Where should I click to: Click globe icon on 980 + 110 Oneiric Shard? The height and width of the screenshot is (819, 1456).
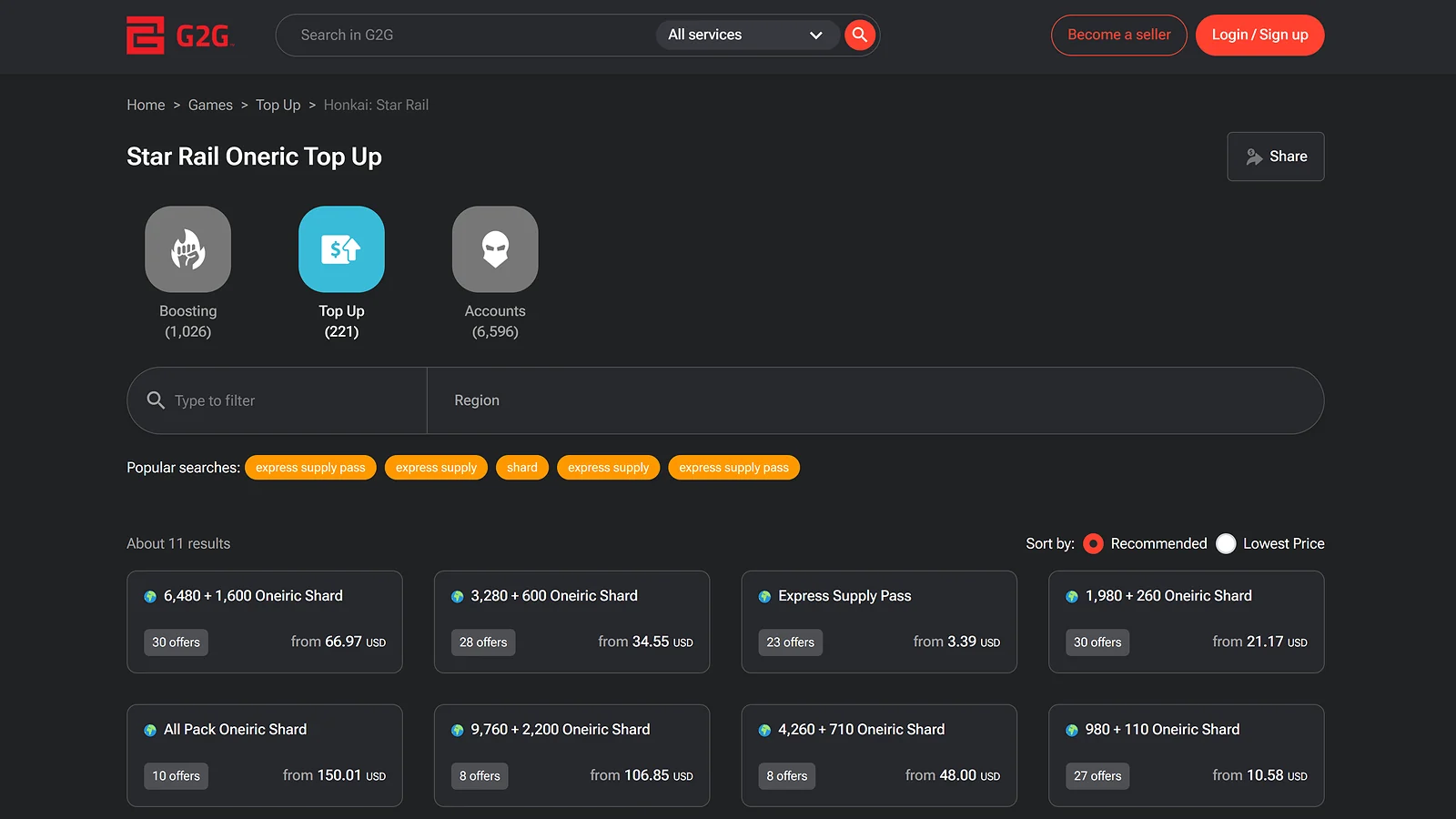point(1072,731)
